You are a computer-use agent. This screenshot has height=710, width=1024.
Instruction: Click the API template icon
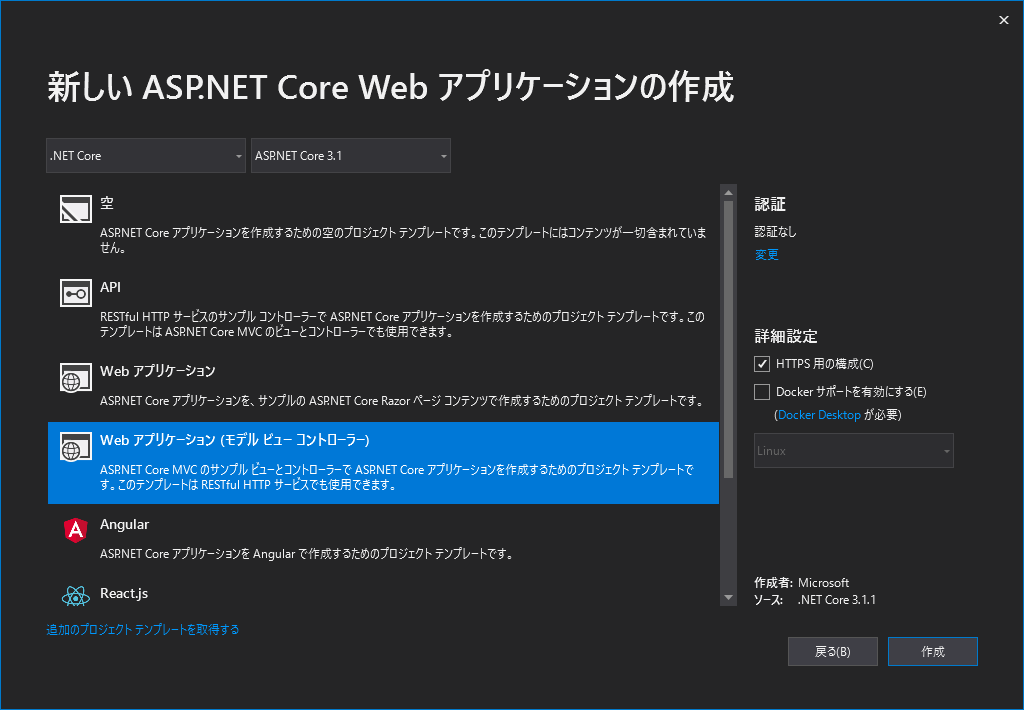[76, 293]
